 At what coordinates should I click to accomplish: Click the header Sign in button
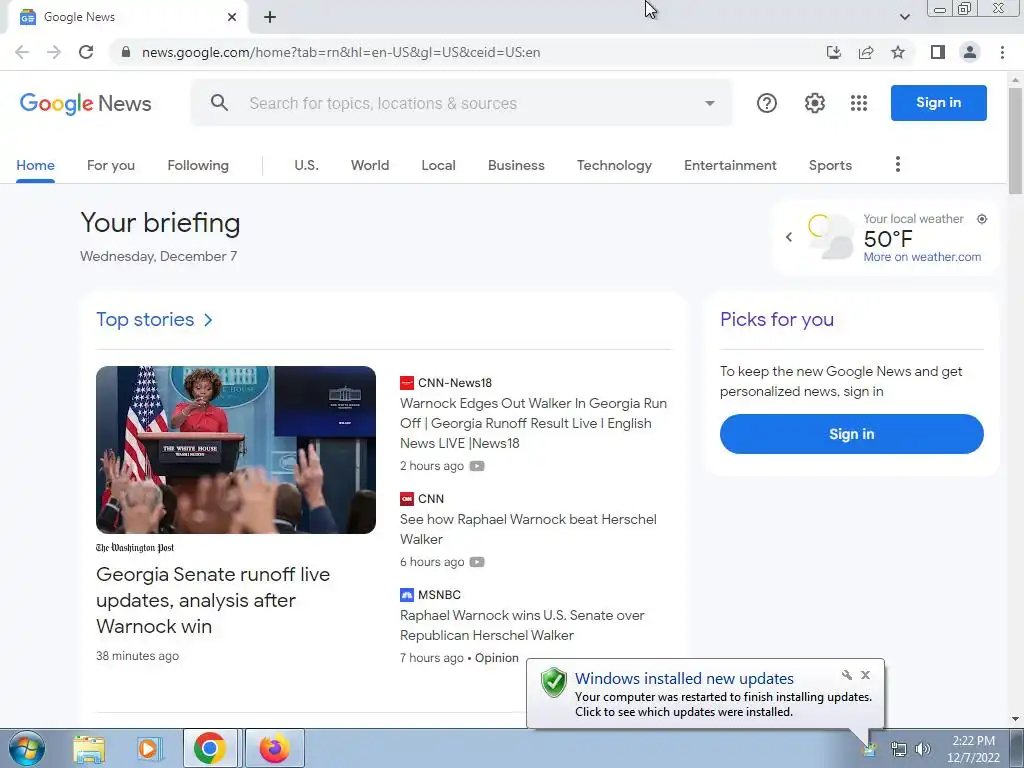tap(938, 103)
